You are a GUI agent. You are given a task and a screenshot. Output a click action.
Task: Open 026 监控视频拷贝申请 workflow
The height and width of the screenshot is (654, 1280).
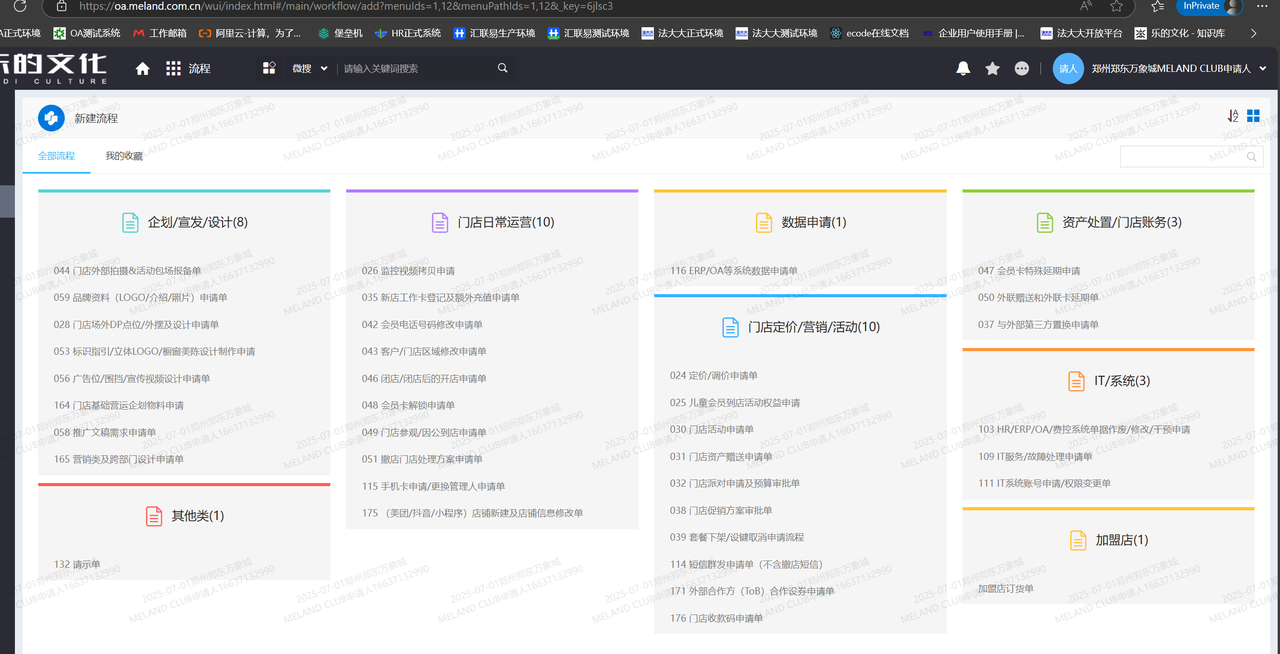408,271
